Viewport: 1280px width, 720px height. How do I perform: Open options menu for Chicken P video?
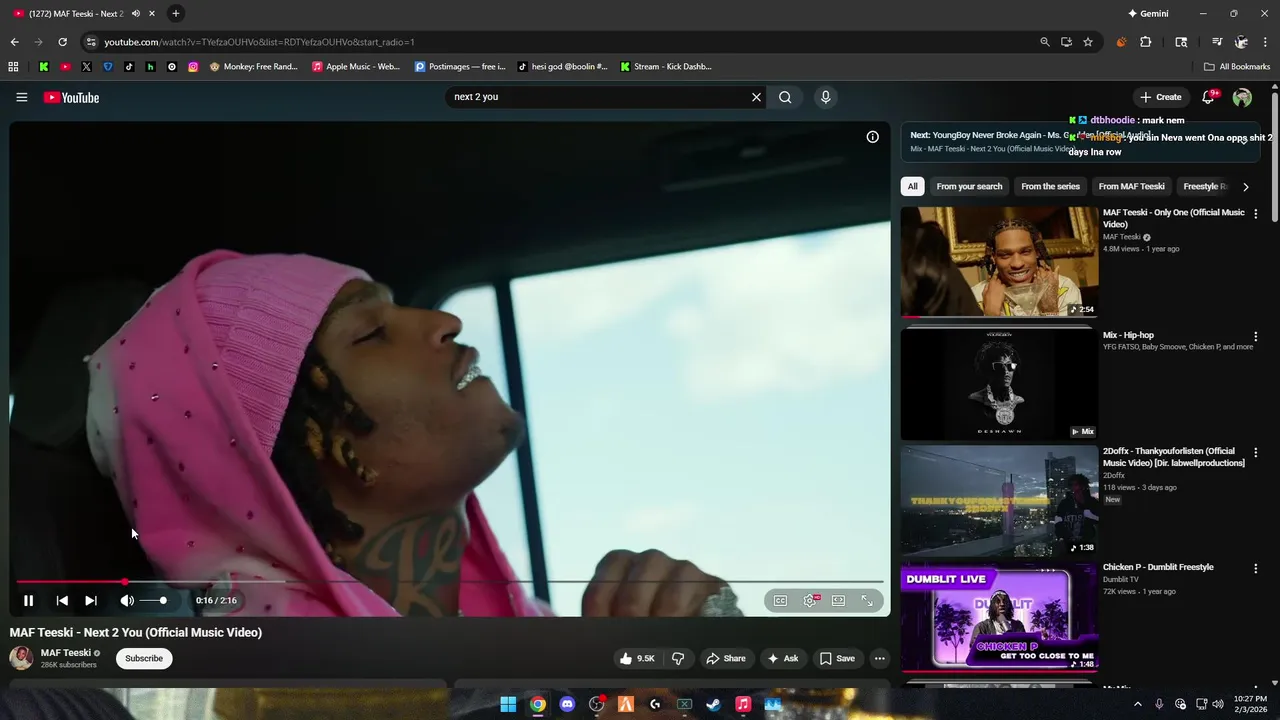[x=1255, y=569]
